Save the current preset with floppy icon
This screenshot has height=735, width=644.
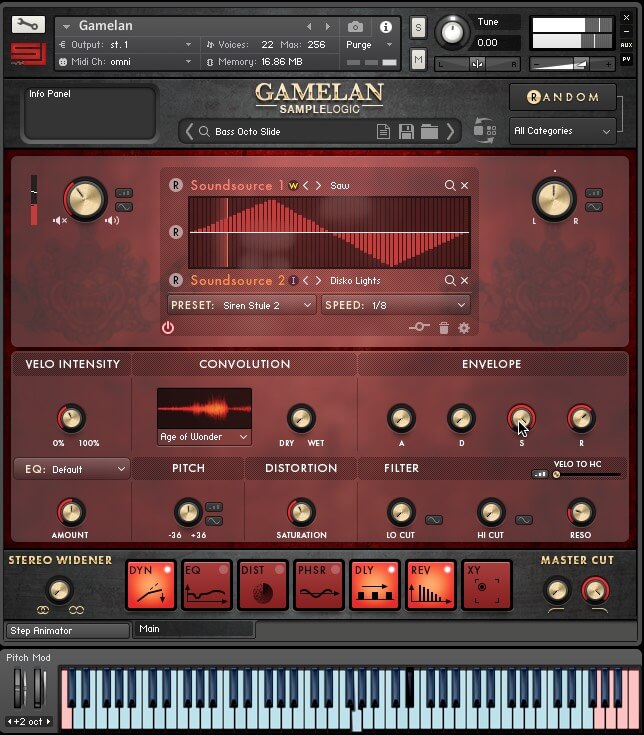tap(406, 132)
